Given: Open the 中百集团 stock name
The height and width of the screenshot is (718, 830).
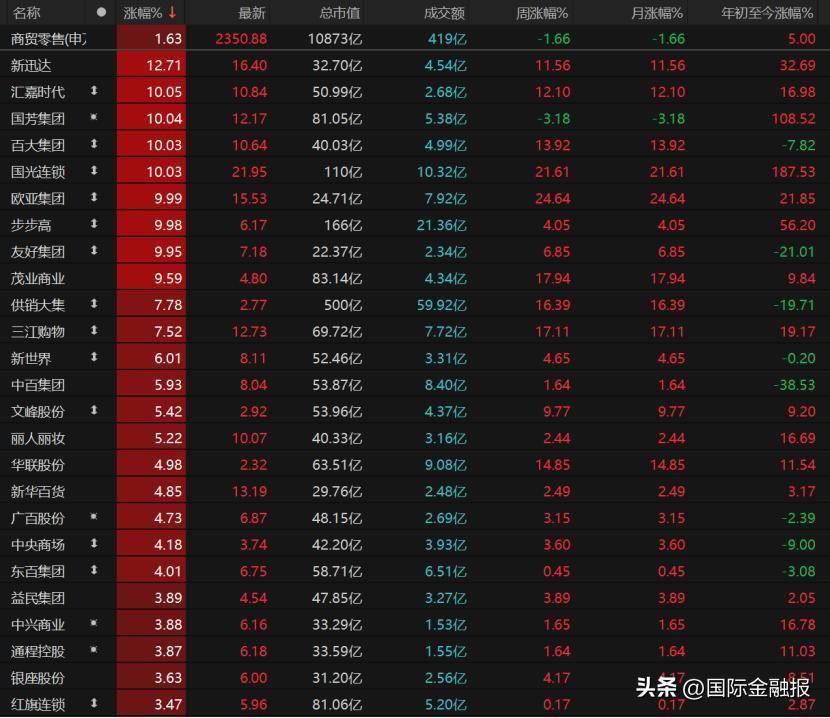Looking at the screenshot, I should click(38, 385).
